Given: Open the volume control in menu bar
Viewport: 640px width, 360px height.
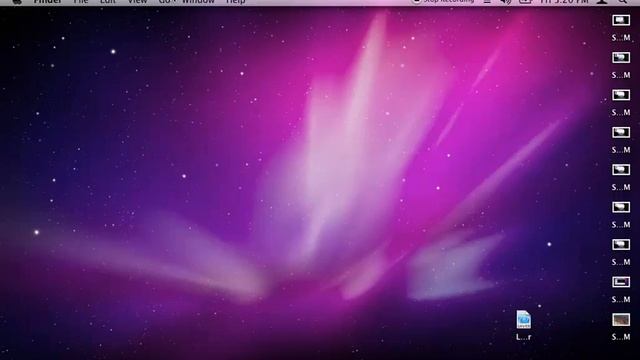Looking at the screenshot, I should (506, 2).
